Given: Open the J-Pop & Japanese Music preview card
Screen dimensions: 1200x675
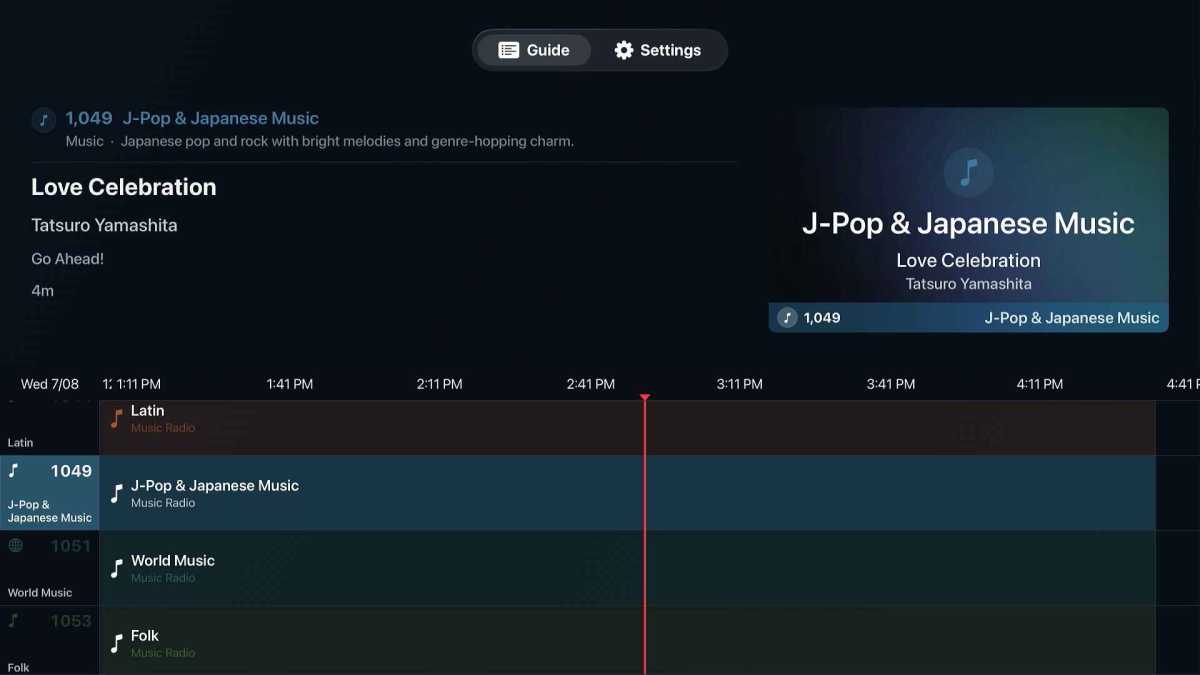Looking at the screenshot, I should pos(968,220).
